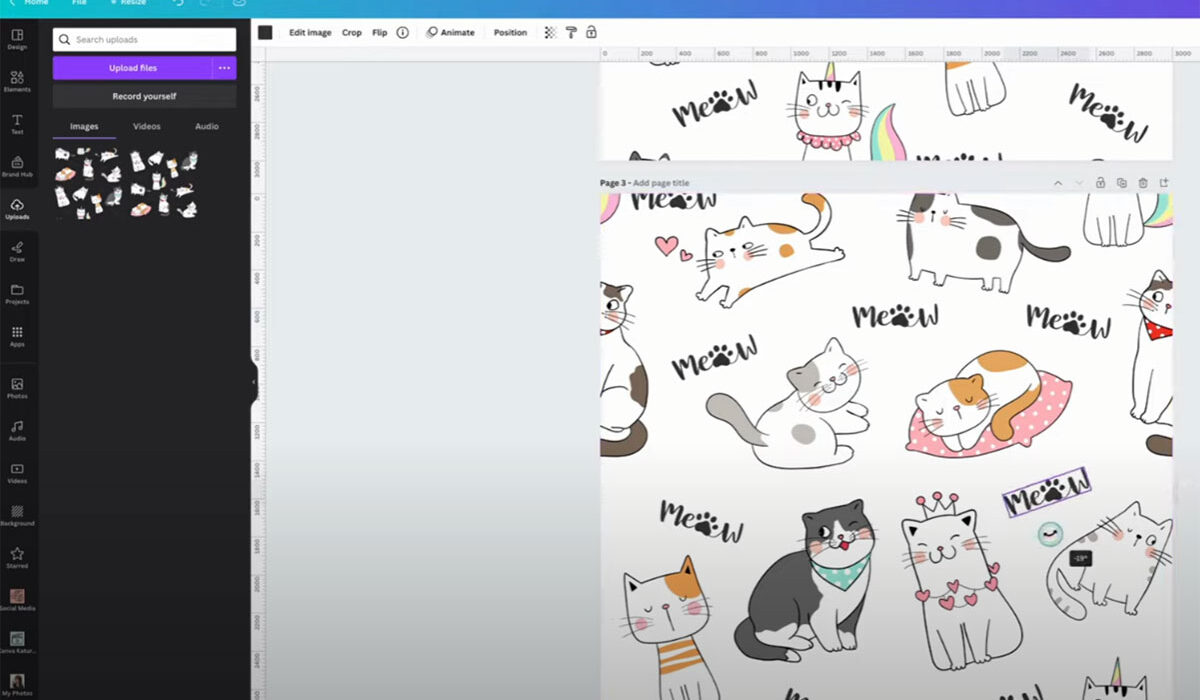Screen dimensions: 1200x700
Task: Open the Elements panel
Action: pos(17,81)
